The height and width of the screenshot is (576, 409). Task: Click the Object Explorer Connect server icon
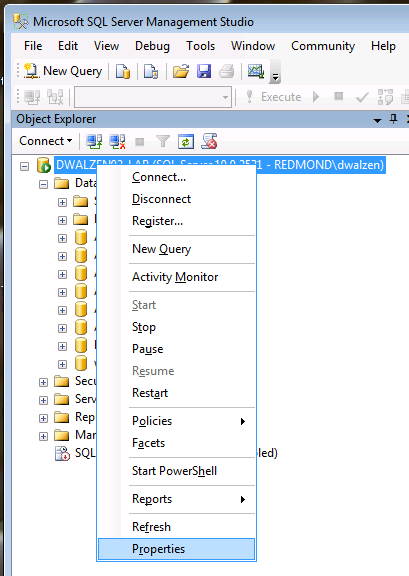click(x=94, y=141)
